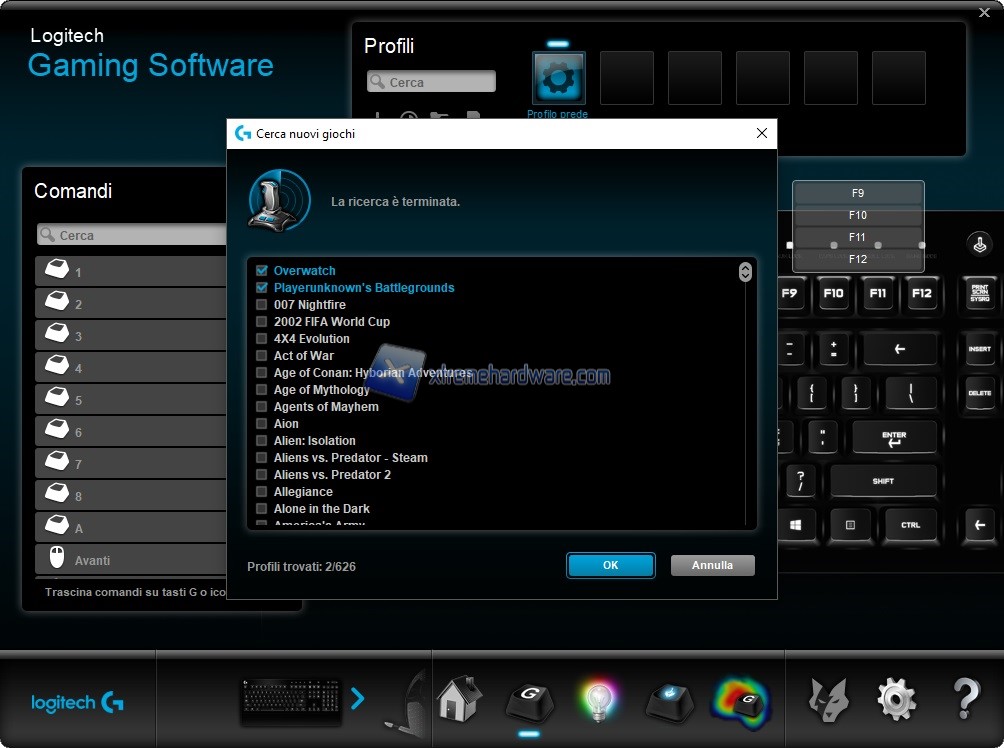Image resolution: width=1004 pixels, height=748 pixels.
Task: Select F10 in the F-key list
Action: click(x=858, y=215)
